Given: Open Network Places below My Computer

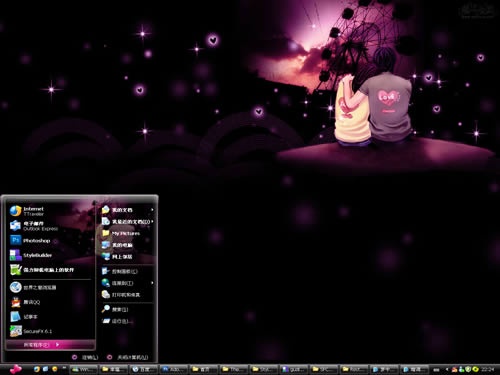Looking at the screenshot, I should pyautogui.click(x=128, y=256).
